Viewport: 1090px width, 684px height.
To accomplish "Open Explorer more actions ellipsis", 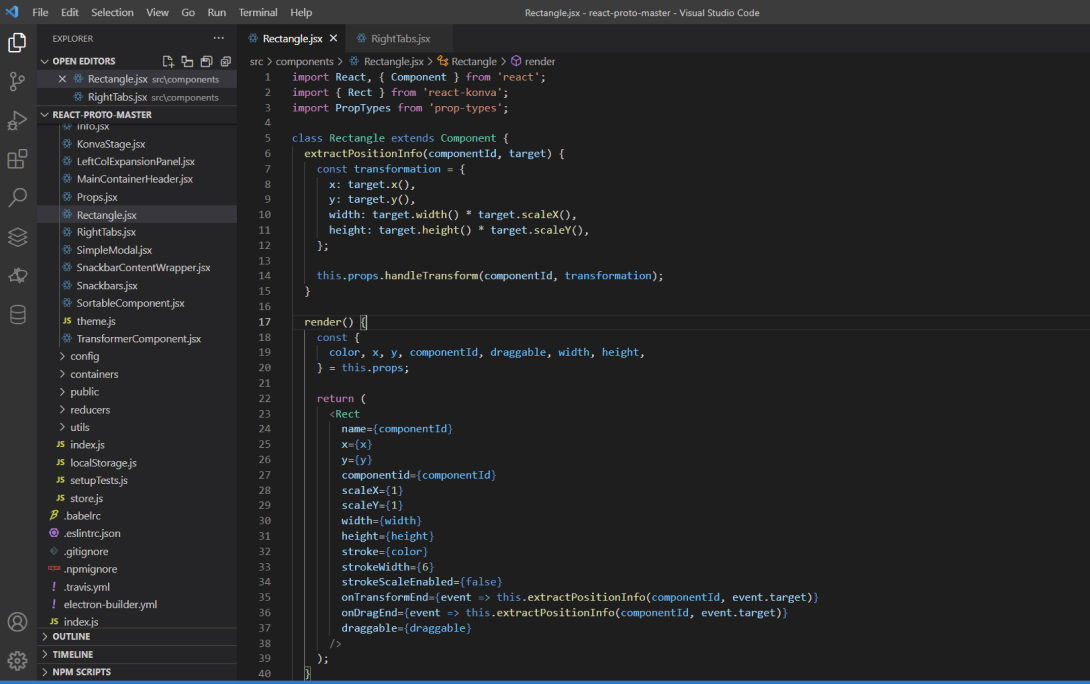I will point(219,38).
